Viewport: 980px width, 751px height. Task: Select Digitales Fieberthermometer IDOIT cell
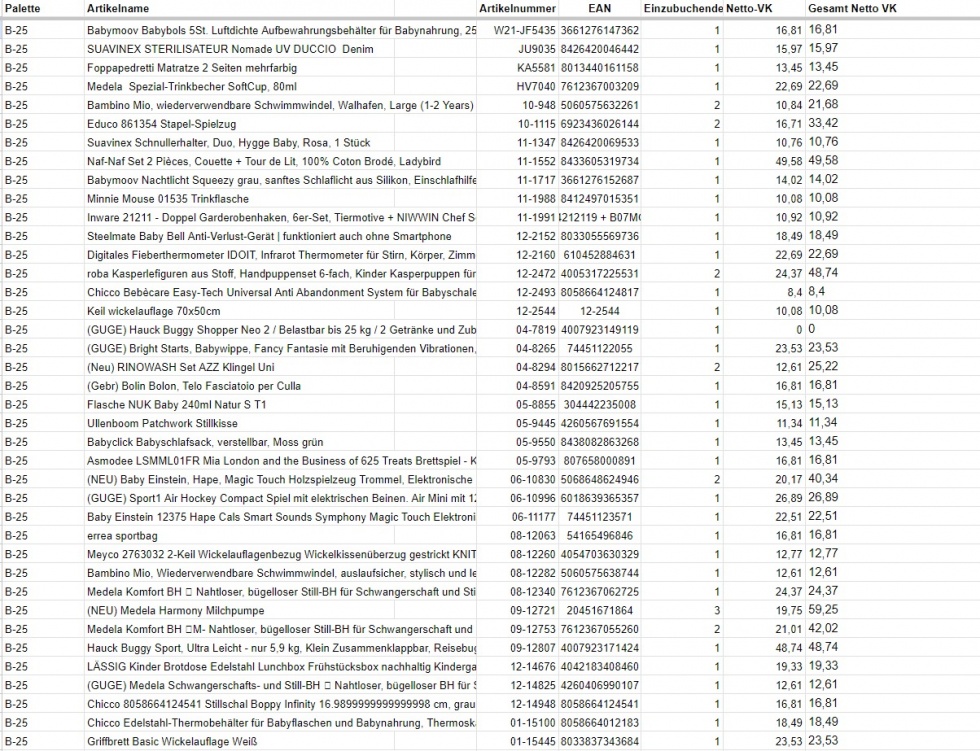tap(281, 255)
